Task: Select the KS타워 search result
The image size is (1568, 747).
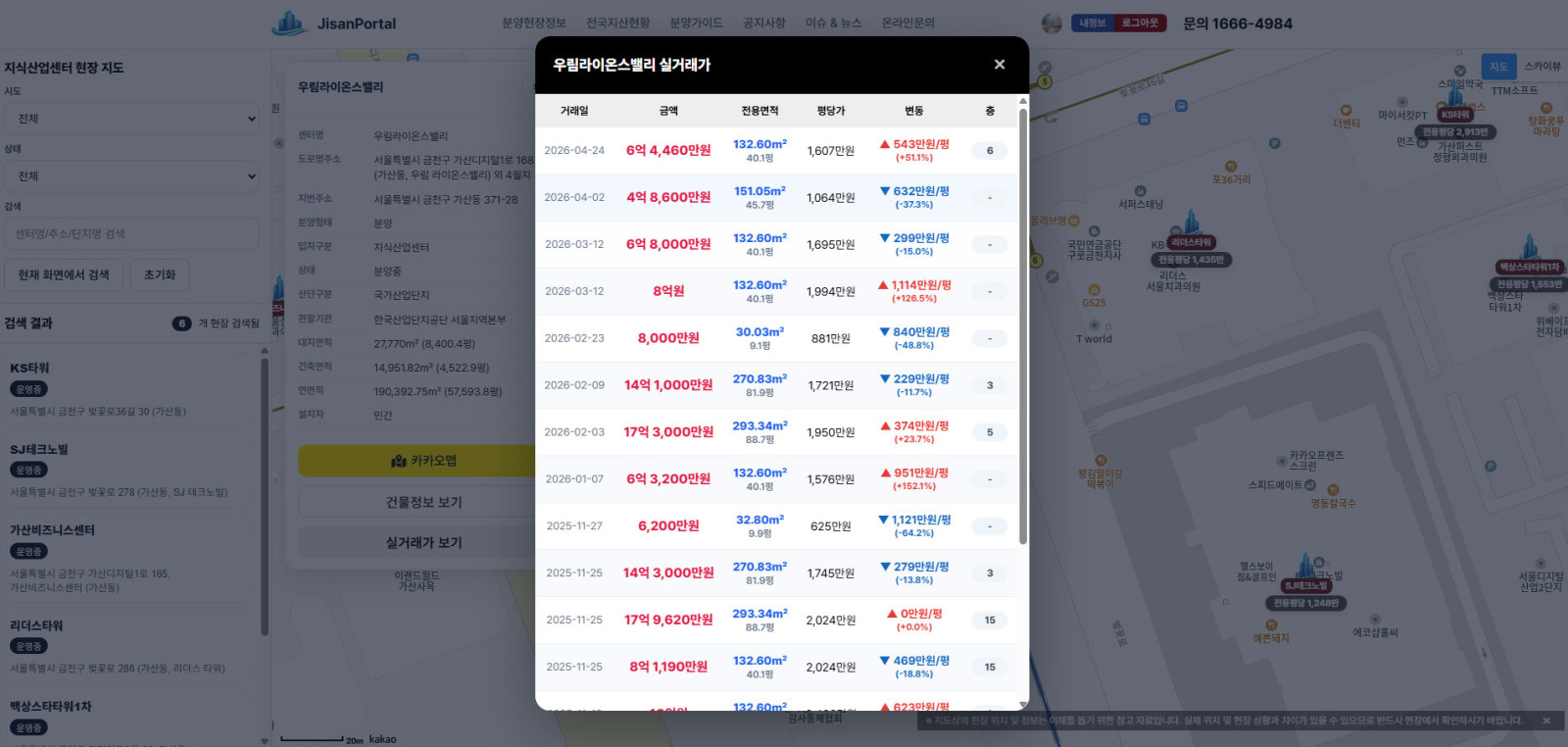Action: coord(125,389)
